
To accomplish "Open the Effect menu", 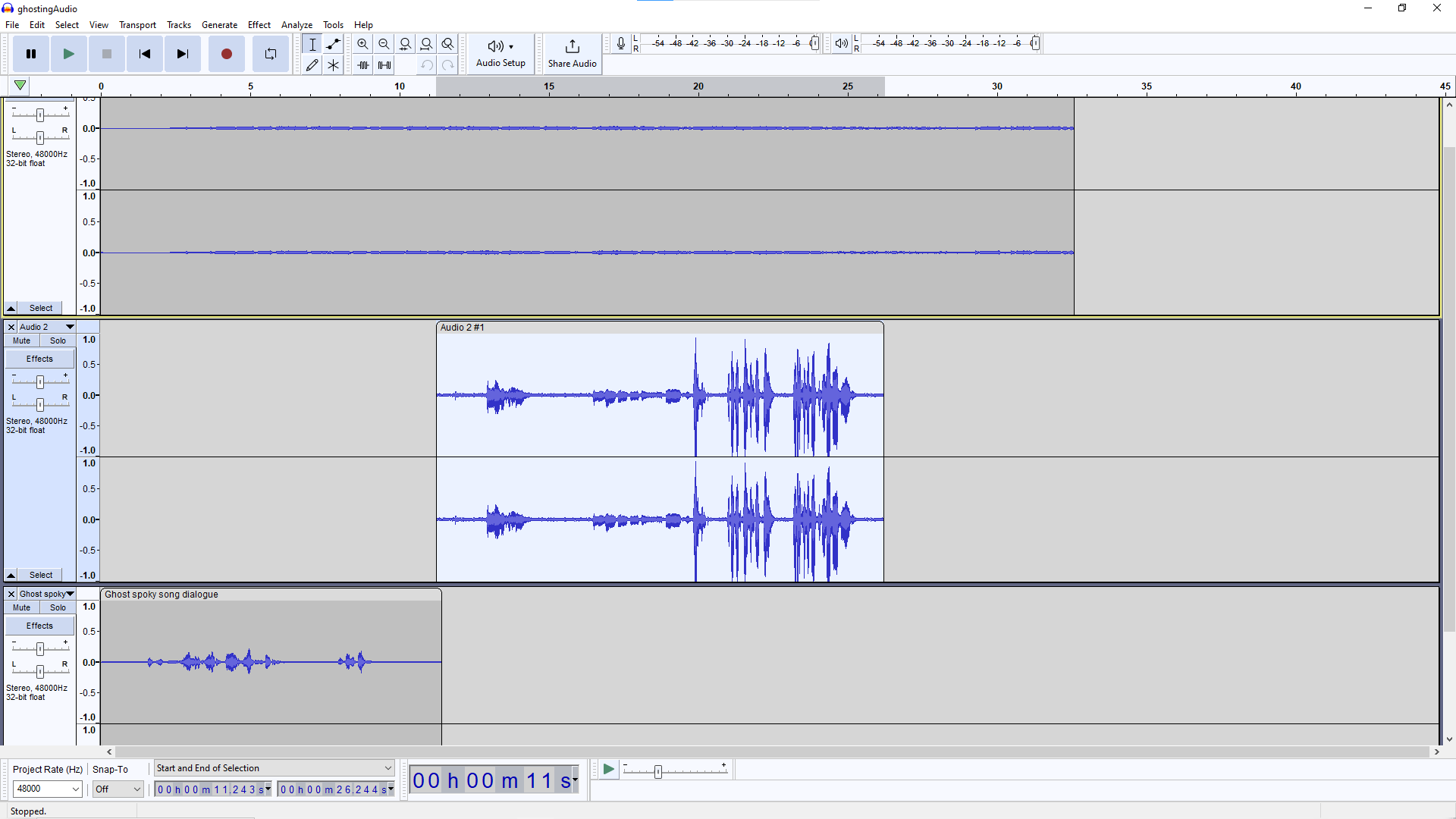I will (259, 25).
